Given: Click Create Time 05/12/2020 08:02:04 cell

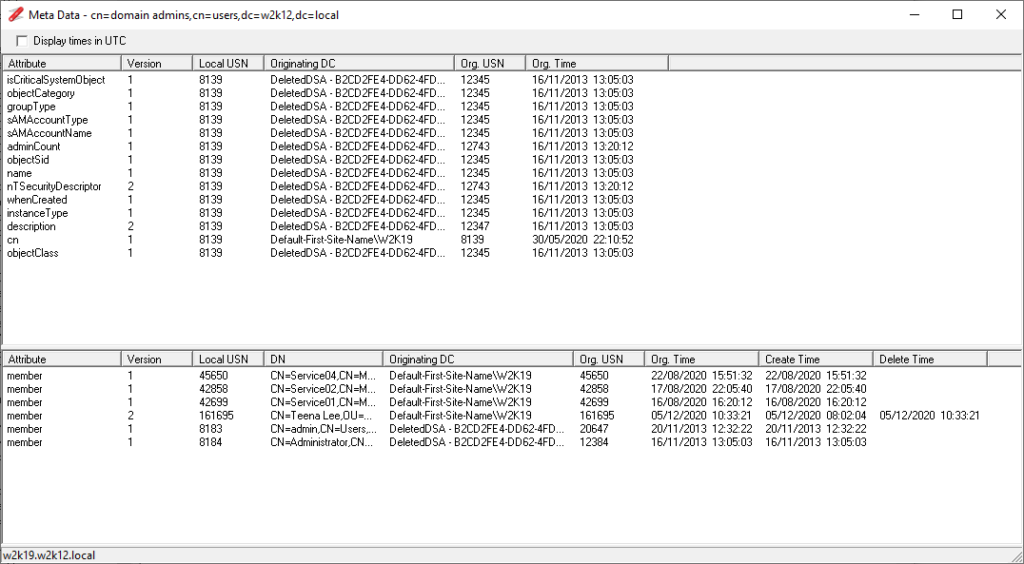Looking at the screenshot, I should (816, 416).
